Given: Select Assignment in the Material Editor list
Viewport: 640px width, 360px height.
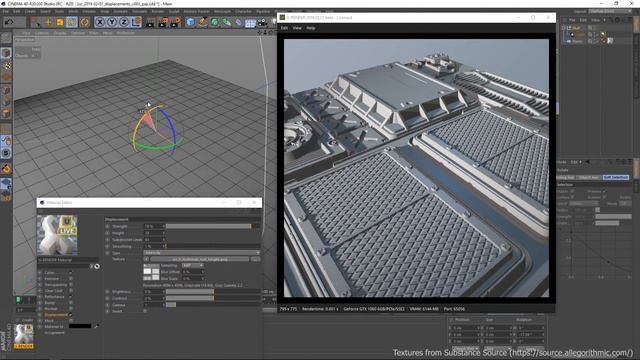Looking at the screenshot, I should 54,333.
